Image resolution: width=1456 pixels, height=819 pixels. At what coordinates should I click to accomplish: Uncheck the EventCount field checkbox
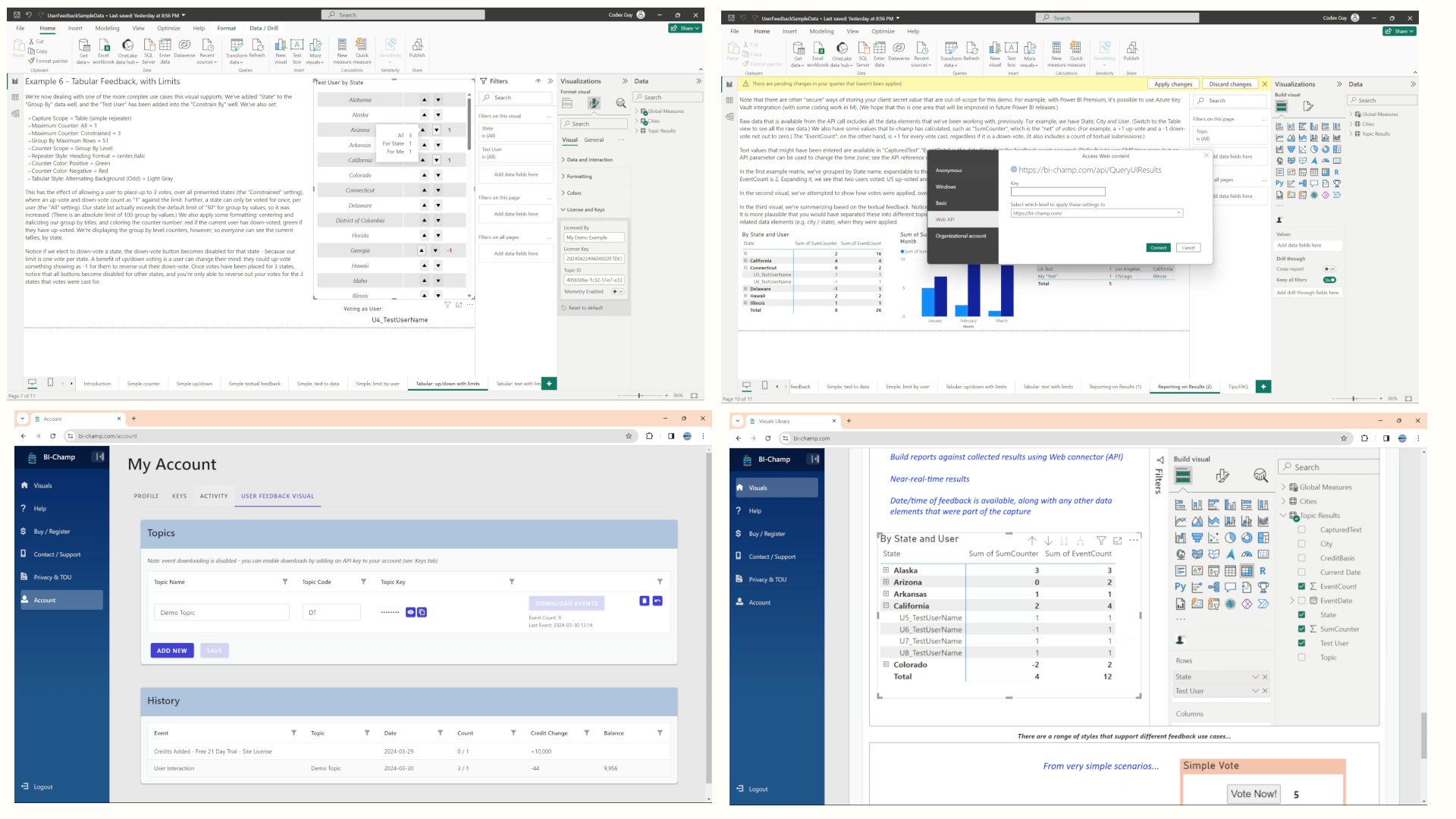[1301, 586]
